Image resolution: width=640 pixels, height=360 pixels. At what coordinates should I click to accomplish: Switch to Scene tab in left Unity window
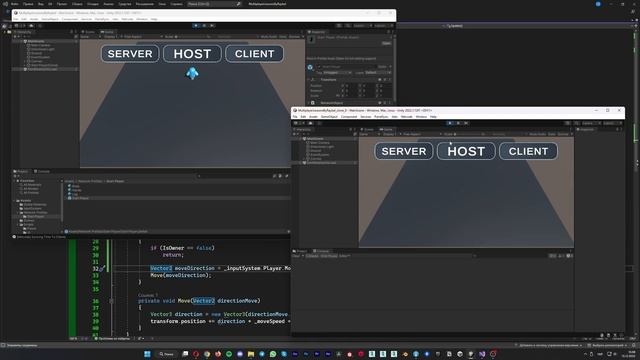88,32
